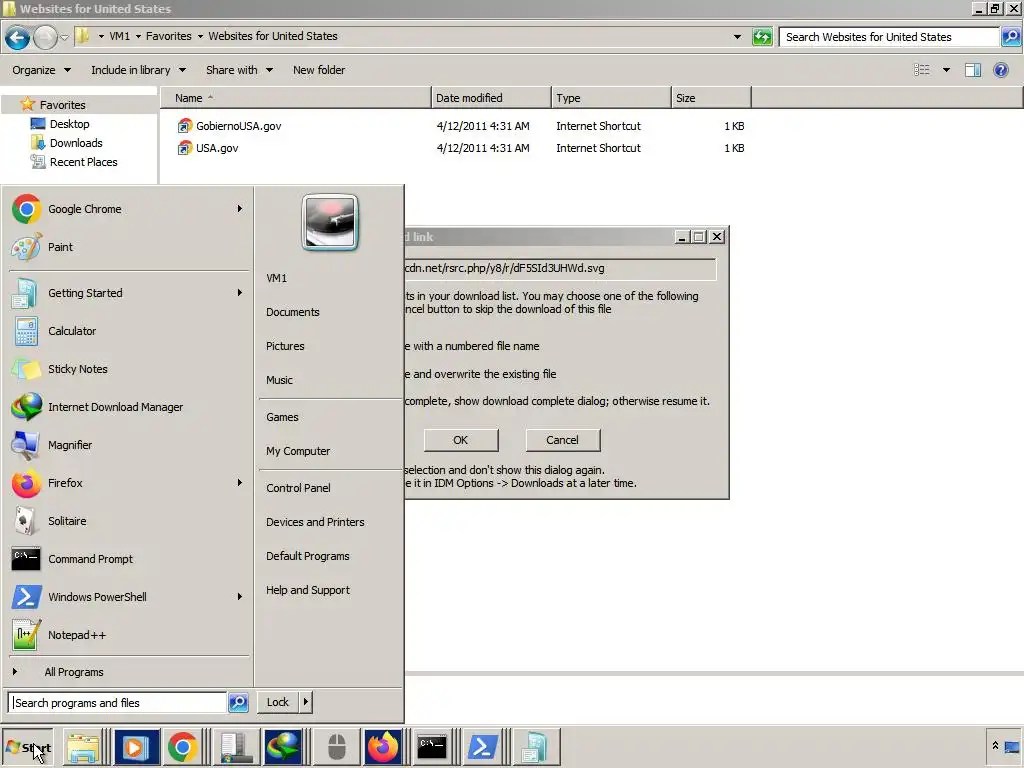The height and width of the screenshot is (768, 1024).
Task: Launch Internet Download Manager from Start menu
Action: tap(125, 407)
